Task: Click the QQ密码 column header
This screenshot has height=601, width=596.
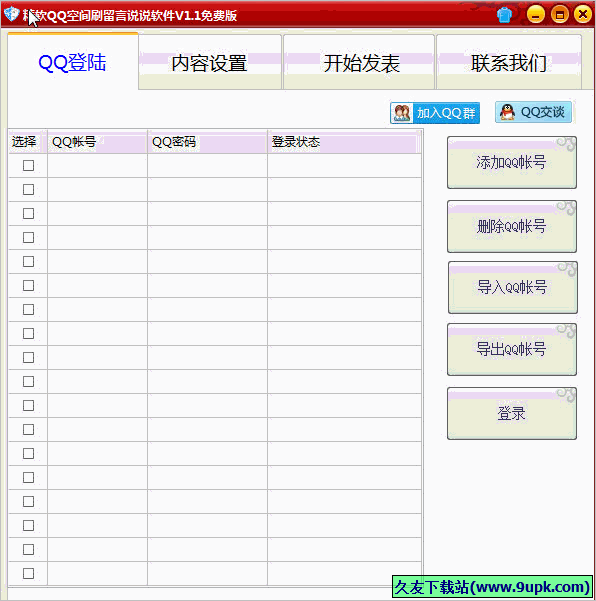Action: pyautogui.click(x=207, y=142)
